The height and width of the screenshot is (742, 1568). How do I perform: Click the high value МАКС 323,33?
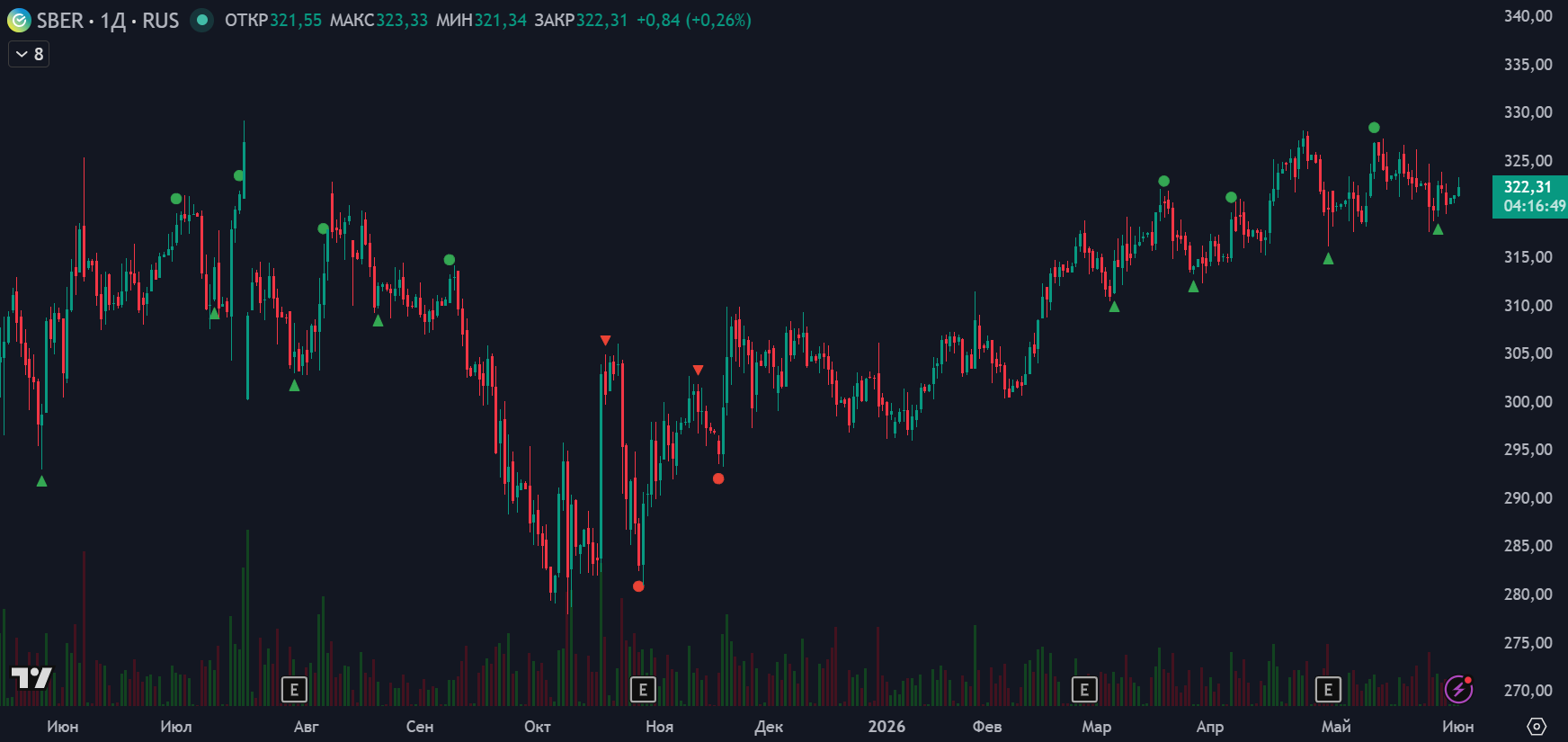click(x=379, y=20)
